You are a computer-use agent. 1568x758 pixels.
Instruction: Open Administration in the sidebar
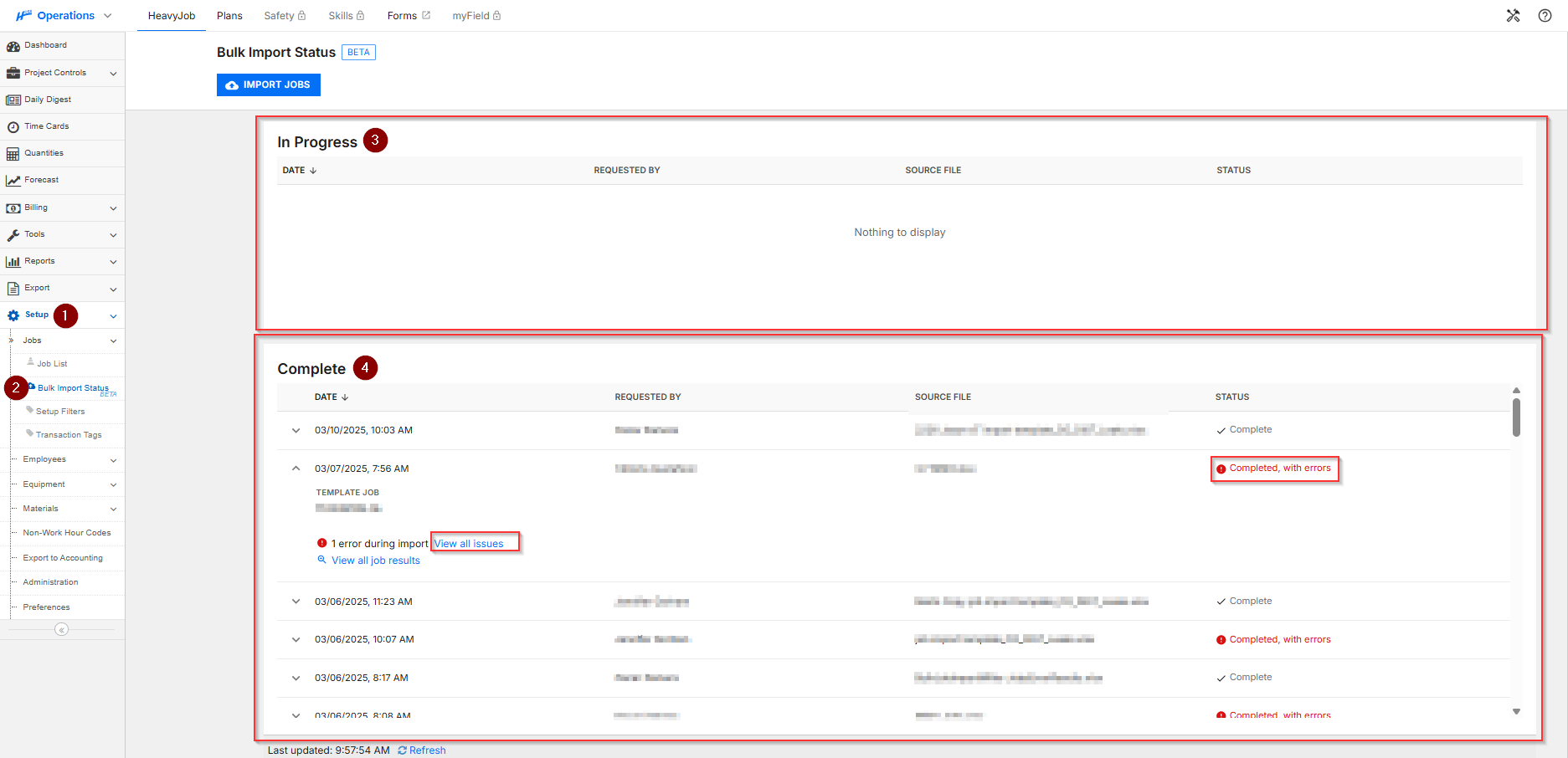(50, 582)
